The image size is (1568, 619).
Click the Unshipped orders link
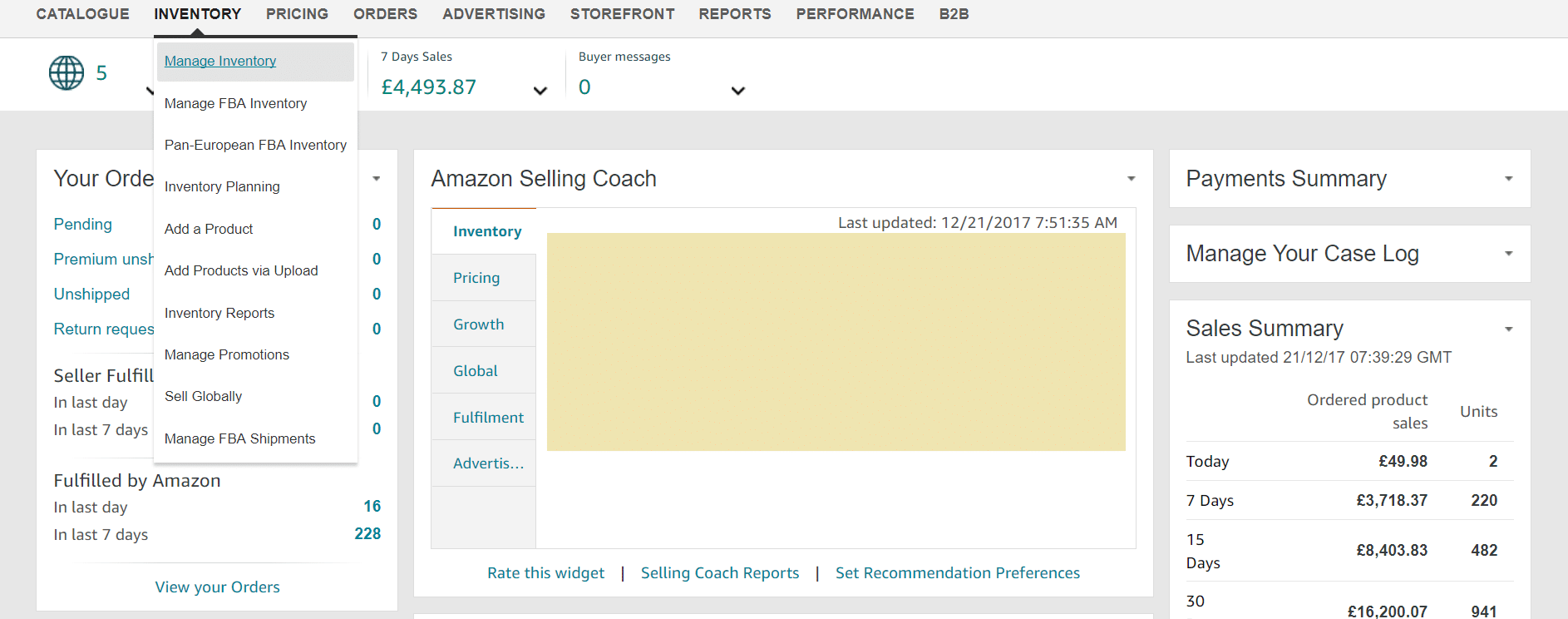(91, 295)
